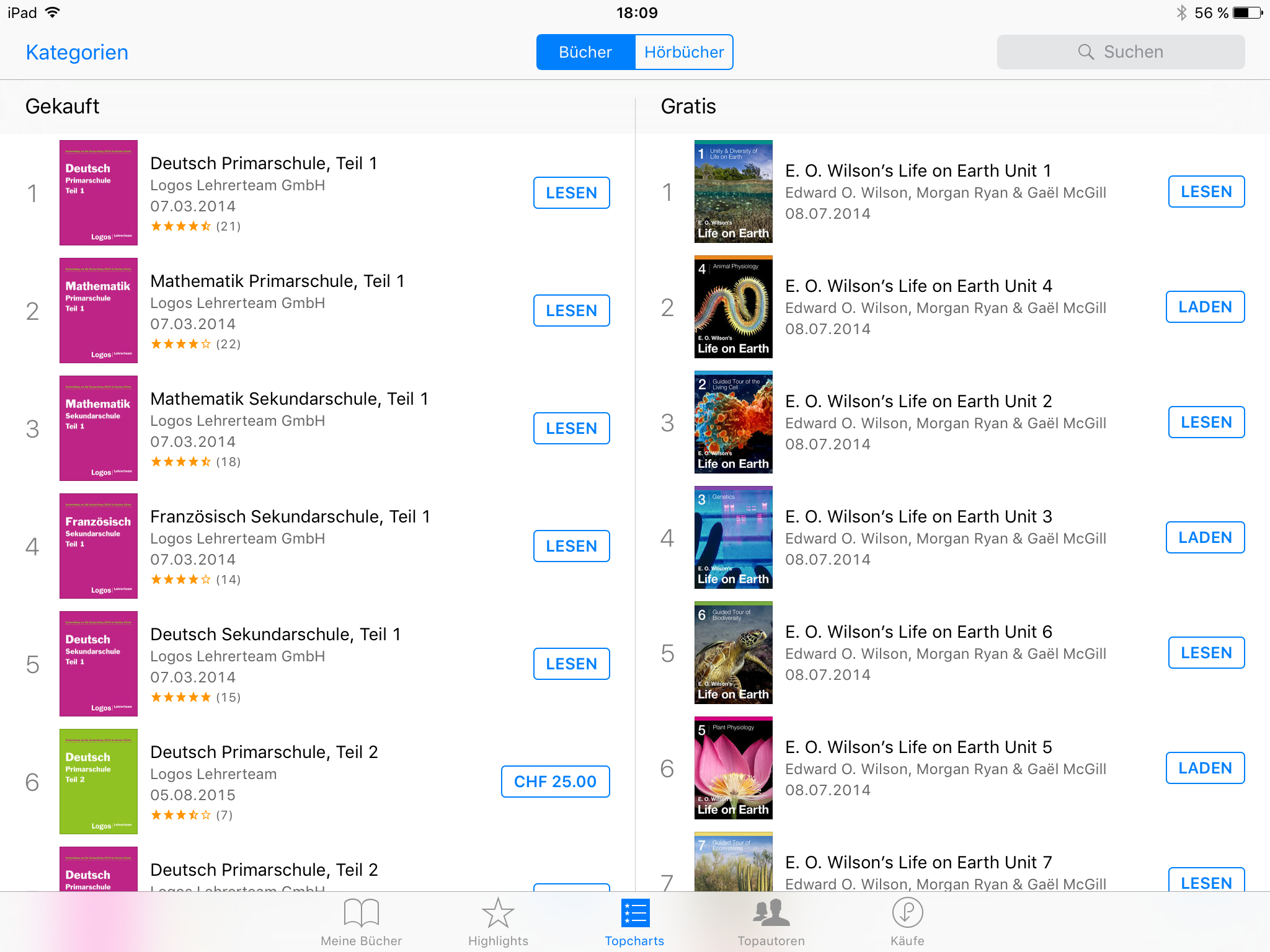The image size is (1270, 952).
Task: Tap the star rating with (7) reviews
Action: 192,815
